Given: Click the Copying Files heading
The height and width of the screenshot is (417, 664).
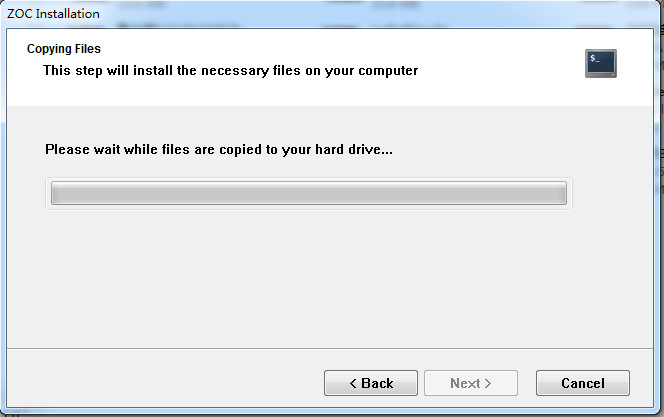Looking at the screenshot, I should 64,48.
